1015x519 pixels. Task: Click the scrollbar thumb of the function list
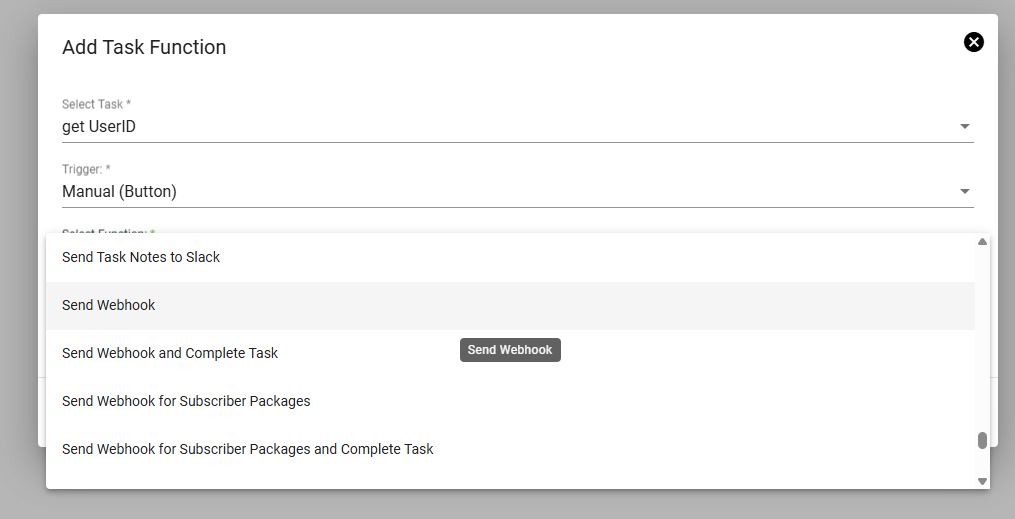click(982, 440)
